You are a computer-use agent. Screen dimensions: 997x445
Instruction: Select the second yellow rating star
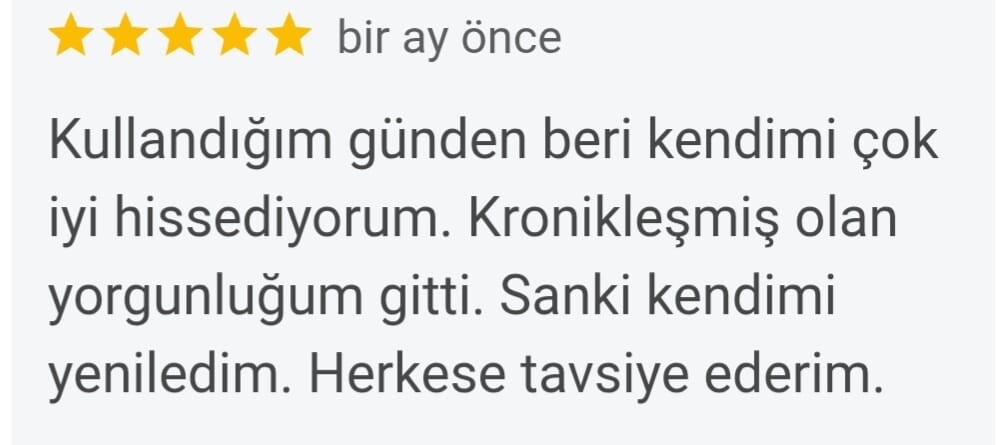point(125,36)
